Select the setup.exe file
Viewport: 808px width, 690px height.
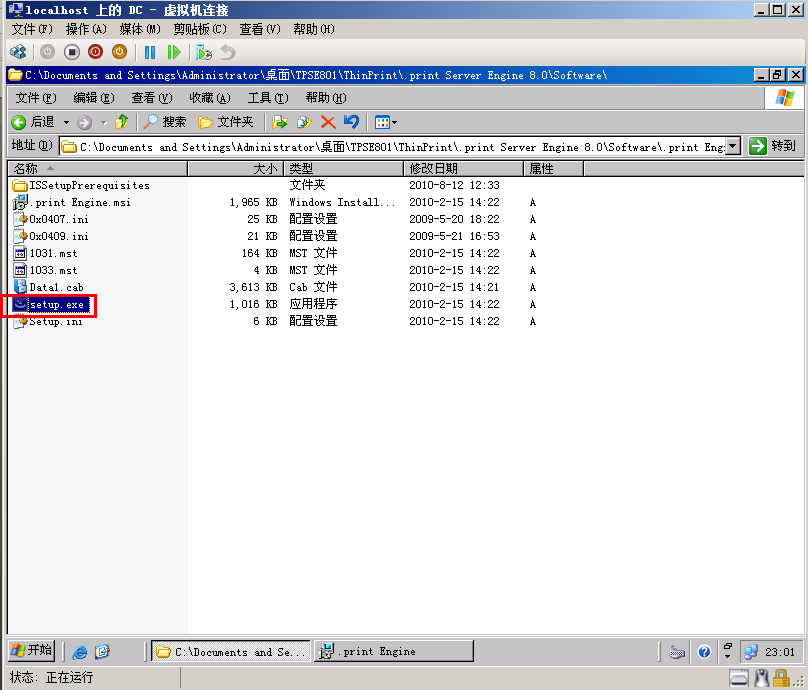coord(50,305)
